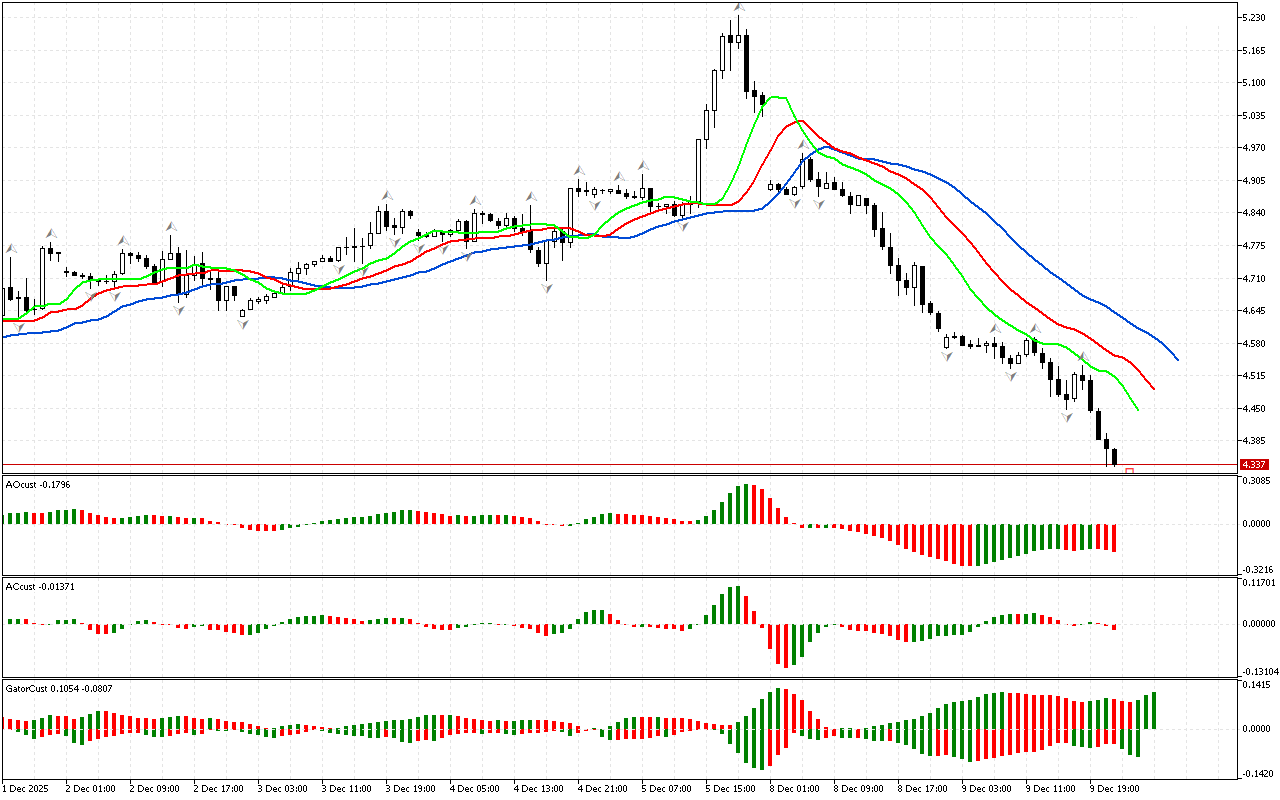The image size is (1280, 800).
Task: Click the right end of the blue Alligator line
Action: [x=1177, y=359]
